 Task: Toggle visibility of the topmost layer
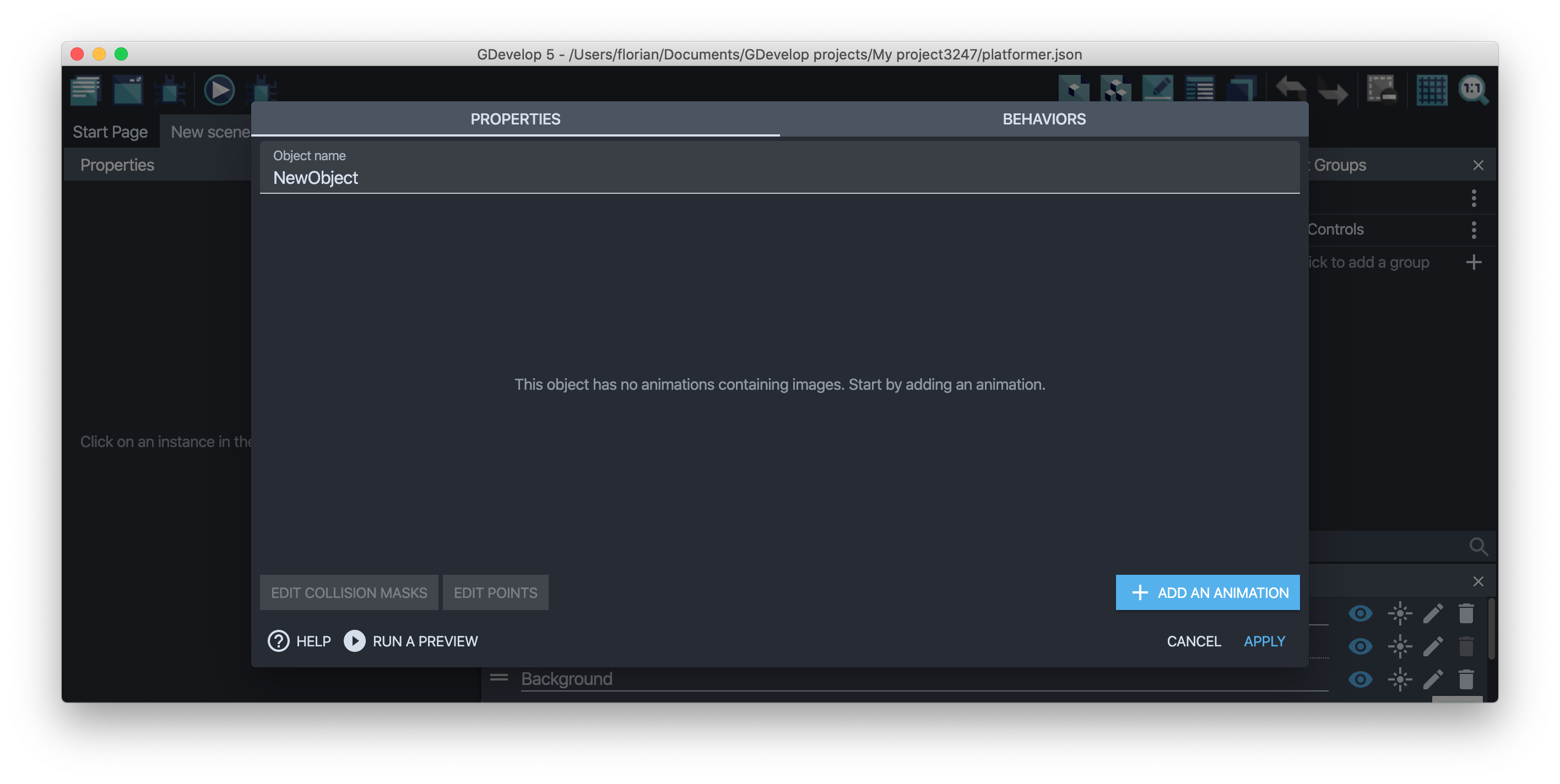(1360, 613)
